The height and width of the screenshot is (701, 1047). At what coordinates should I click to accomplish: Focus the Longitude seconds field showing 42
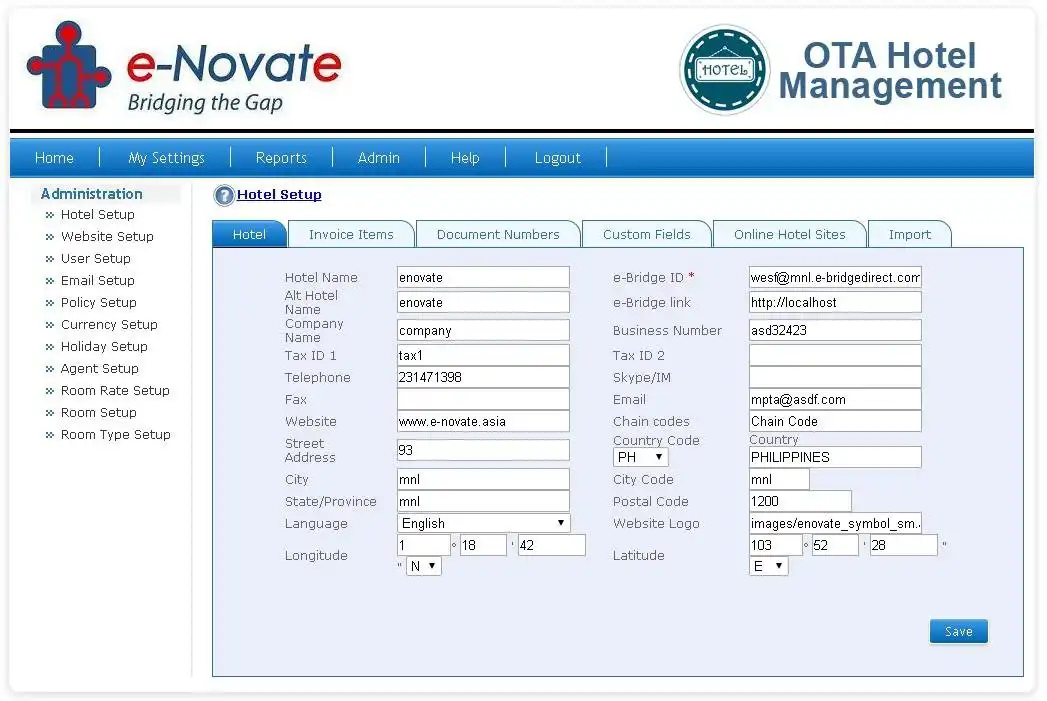[x=552, y=545]
